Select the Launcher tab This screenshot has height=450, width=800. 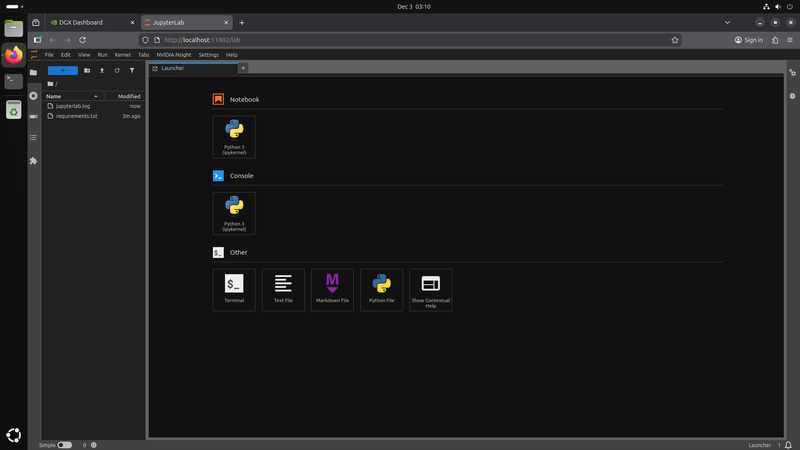click(x=193, y=68)
